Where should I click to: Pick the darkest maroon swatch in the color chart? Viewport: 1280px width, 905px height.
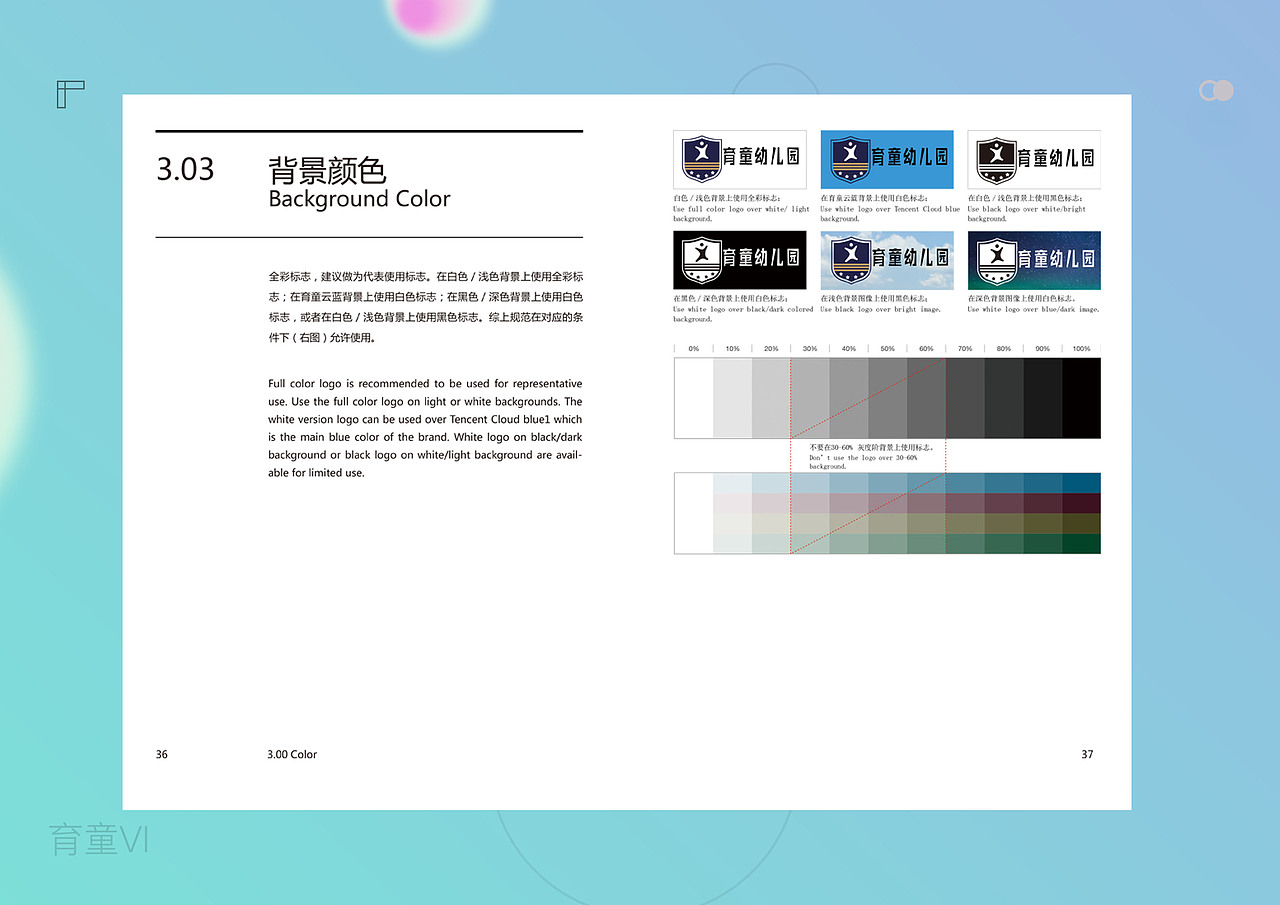point(1081,503)
